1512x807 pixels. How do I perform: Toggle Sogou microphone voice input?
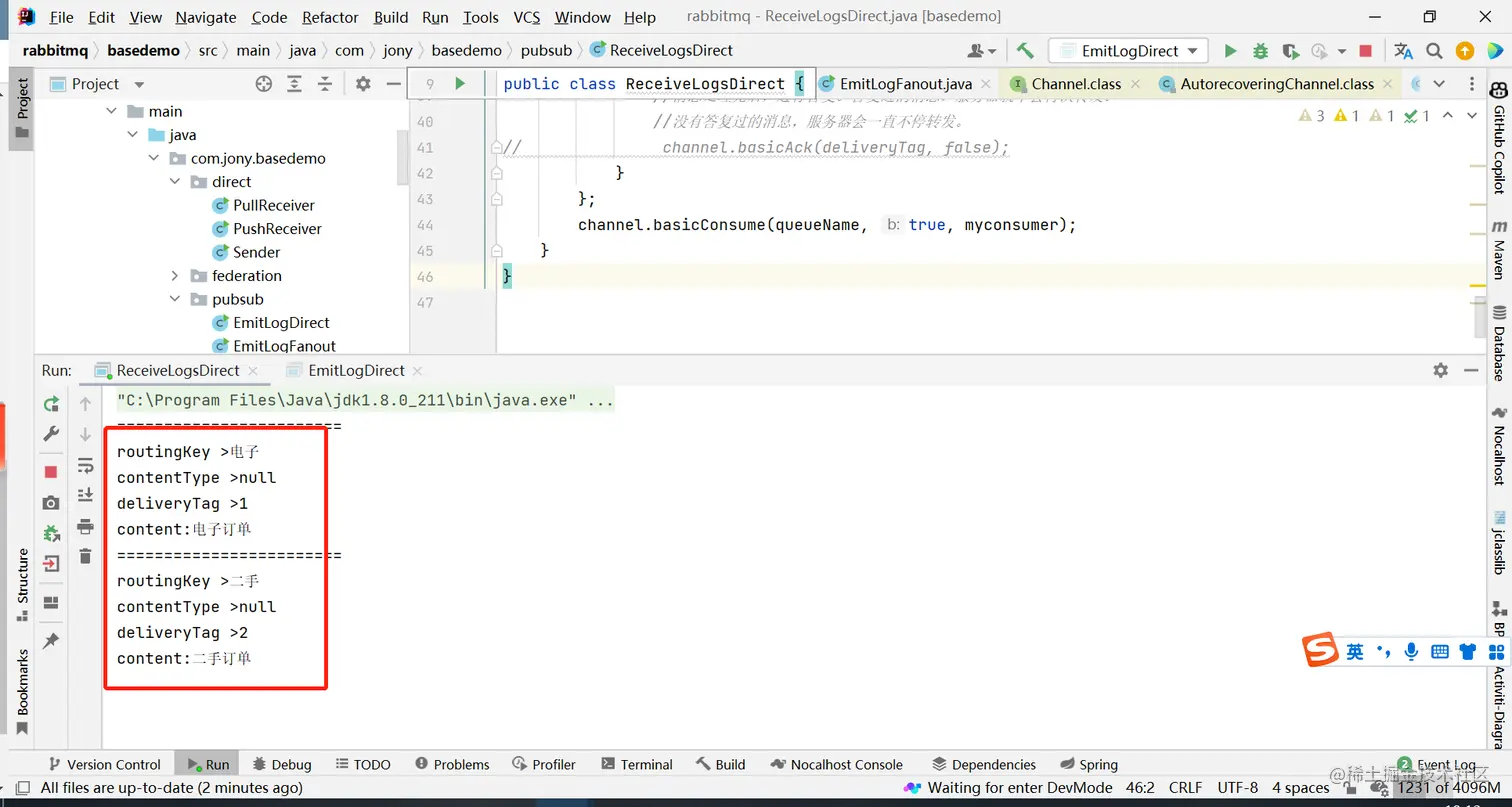click(1411, 652)
